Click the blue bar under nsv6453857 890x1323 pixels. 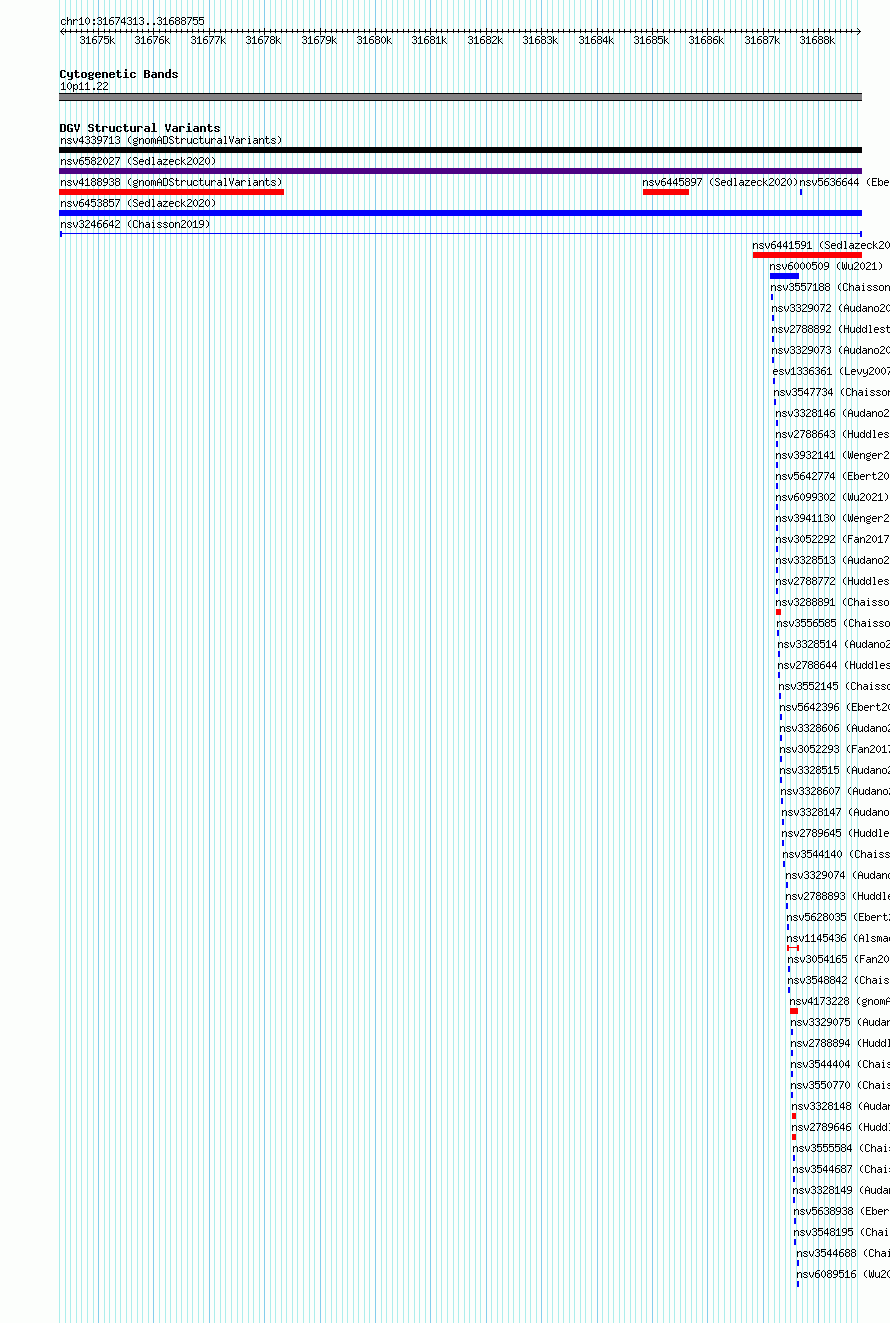[460, 213]
